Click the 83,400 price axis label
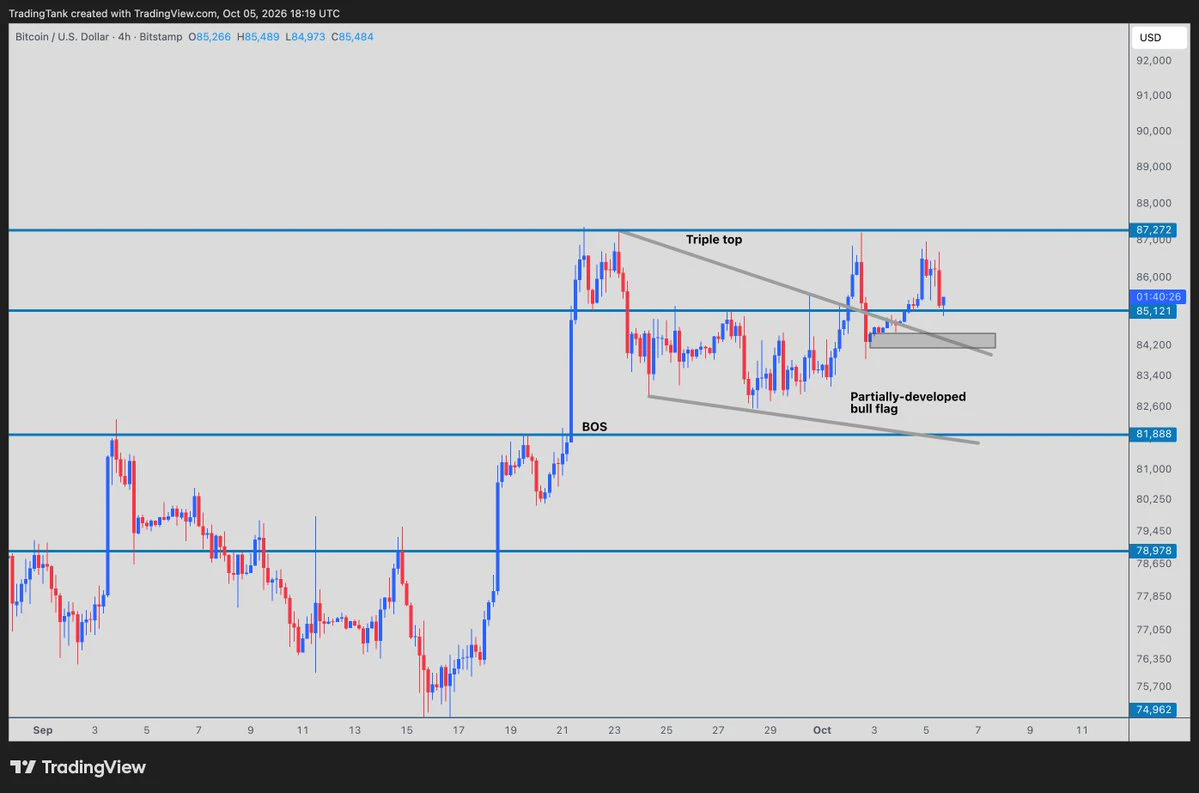Image resolution: width=1199 pixels, height=793 pixels. tap(1153, 375)
